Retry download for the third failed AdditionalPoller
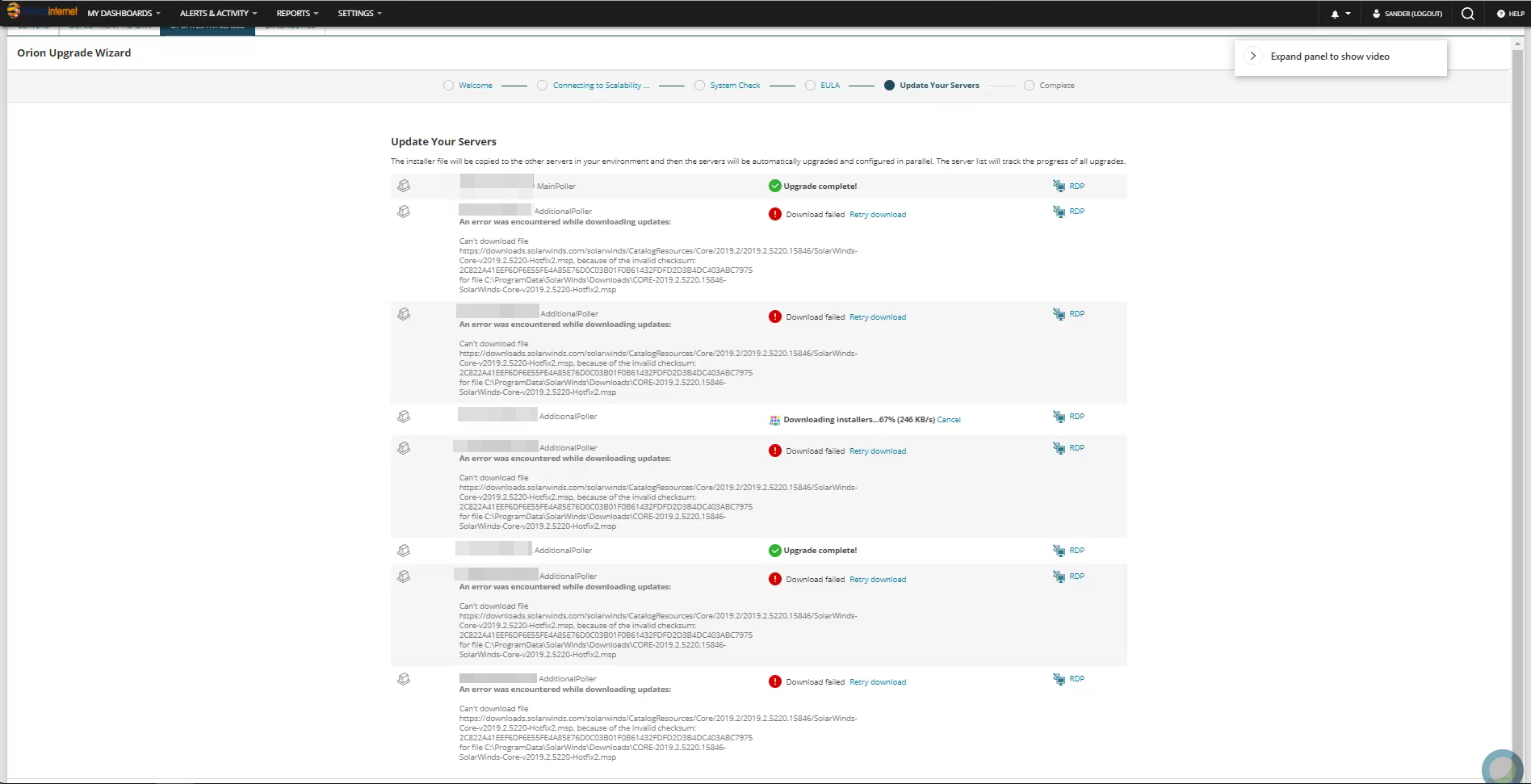This screenshot has width=1531, height=784. tap(878, 451)
